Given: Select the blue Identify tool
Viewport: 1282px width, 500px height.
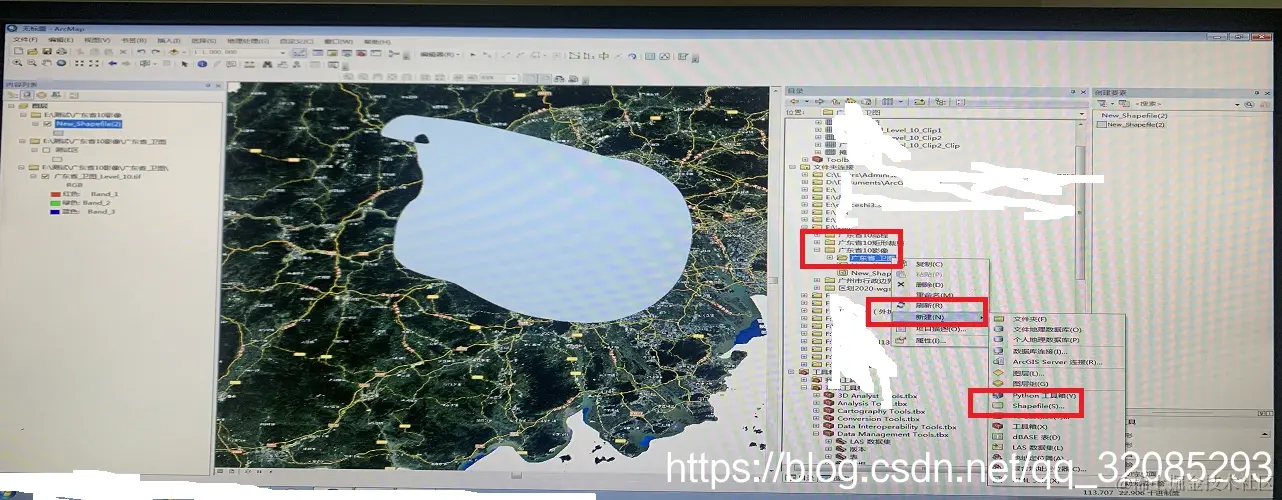Looking at the screenshot, I should click(x=202, y=63).
